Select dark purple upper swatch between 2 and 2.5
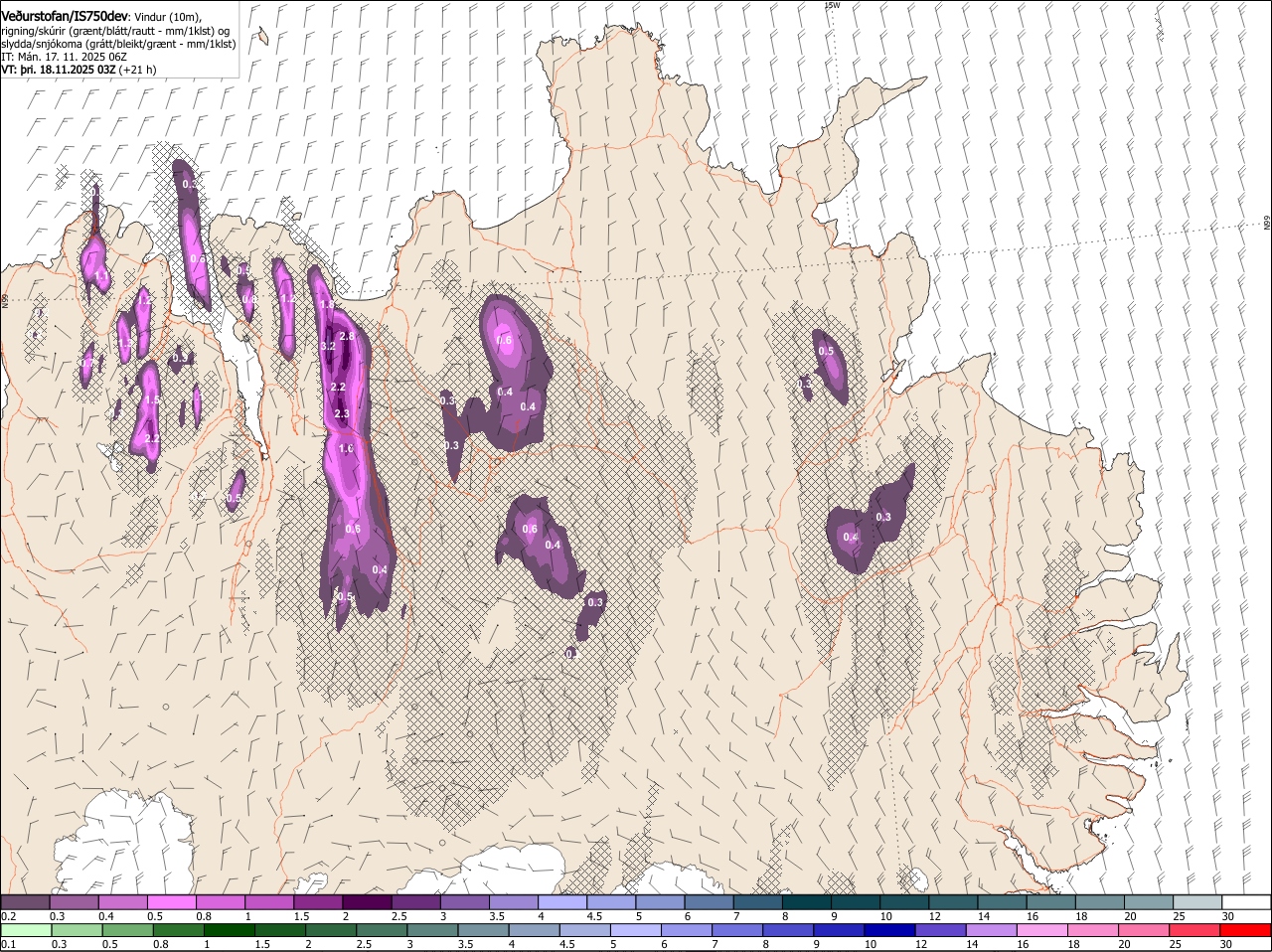 (367, 901)
